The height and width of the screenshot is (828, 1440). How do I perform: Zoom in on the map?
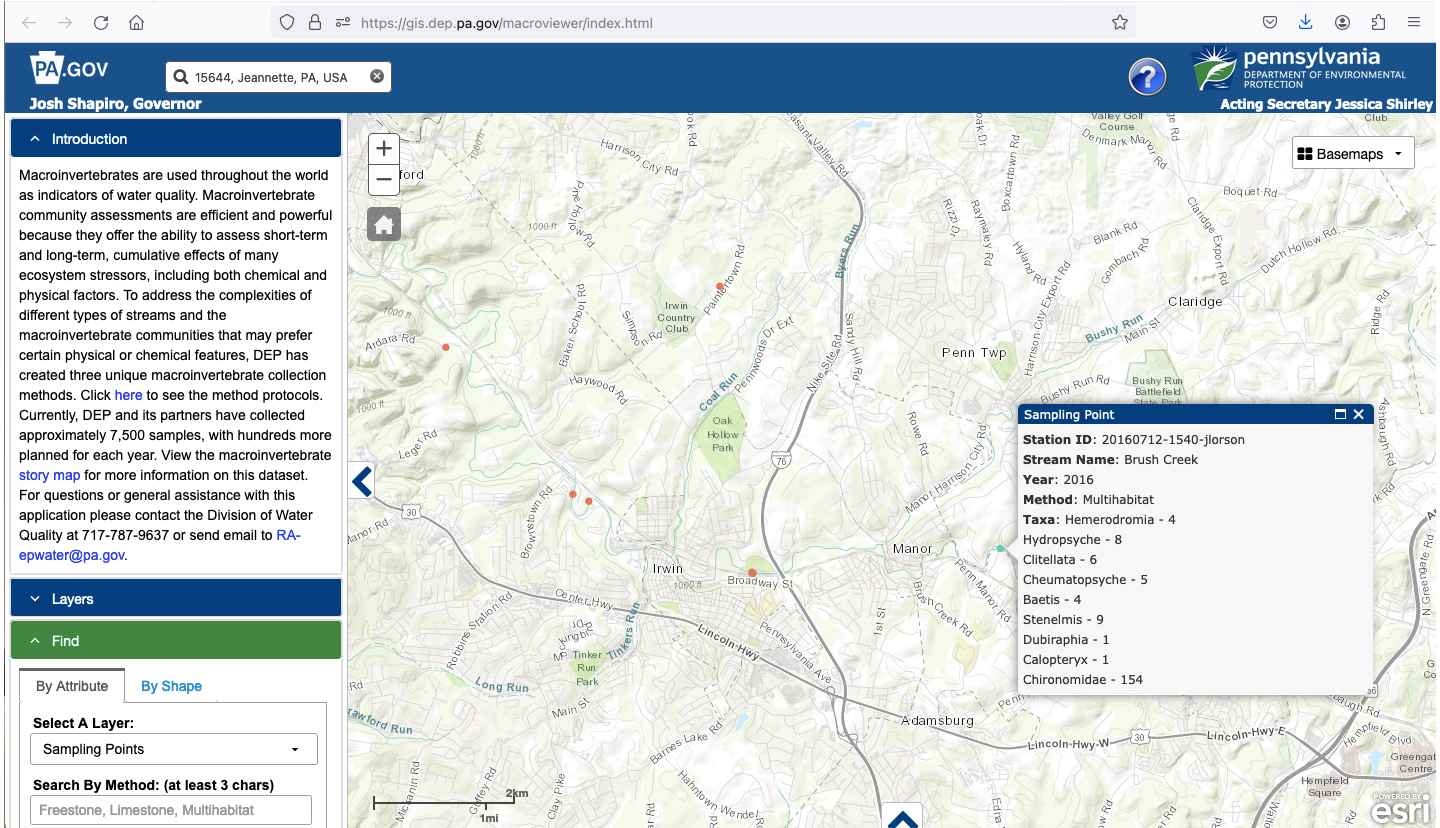coord(384,149)
